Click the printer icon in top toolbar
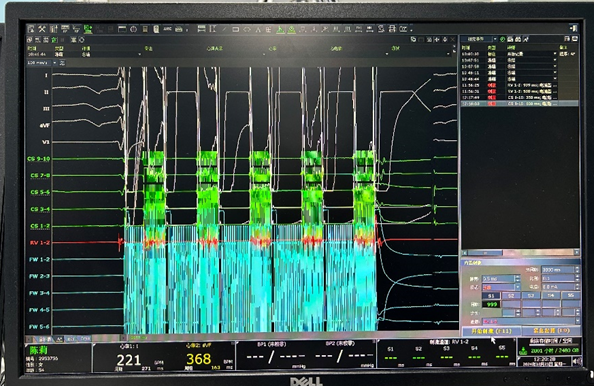The image size is (594, 386). coord(179,29)
